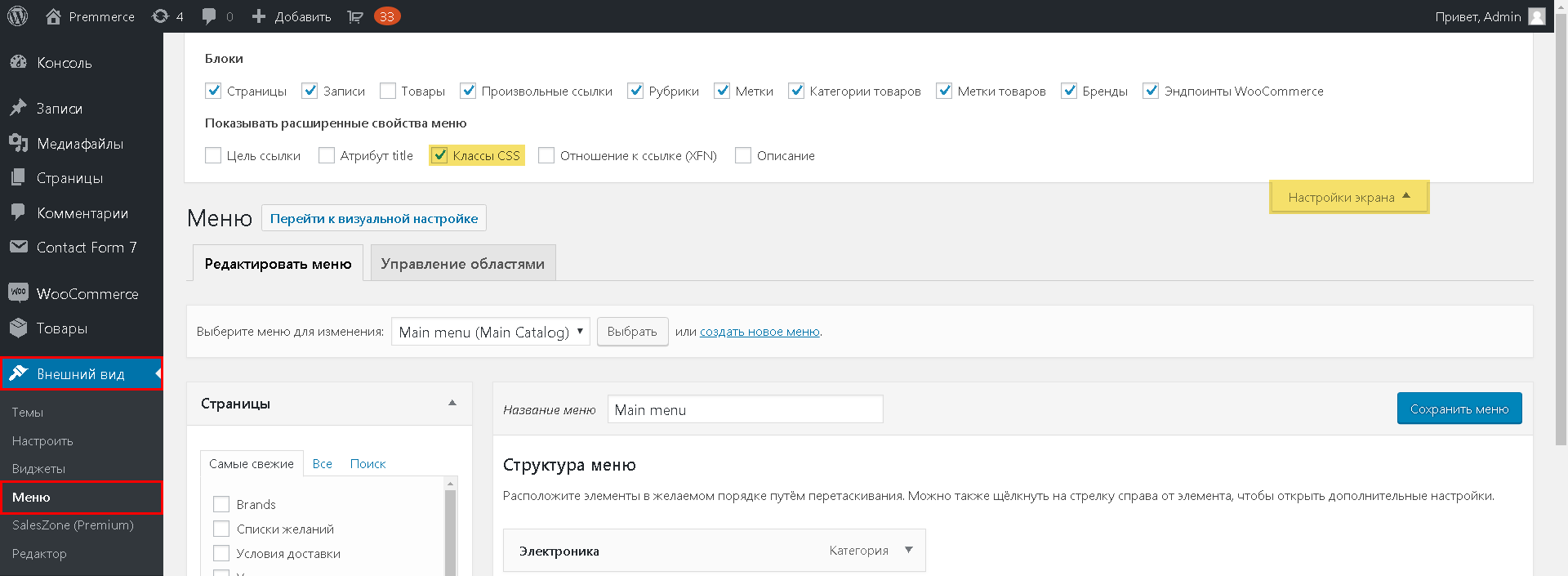The width and height of the screenshot is (1568, 576).
Task: Click создать новое меню link
Action: 759,332
